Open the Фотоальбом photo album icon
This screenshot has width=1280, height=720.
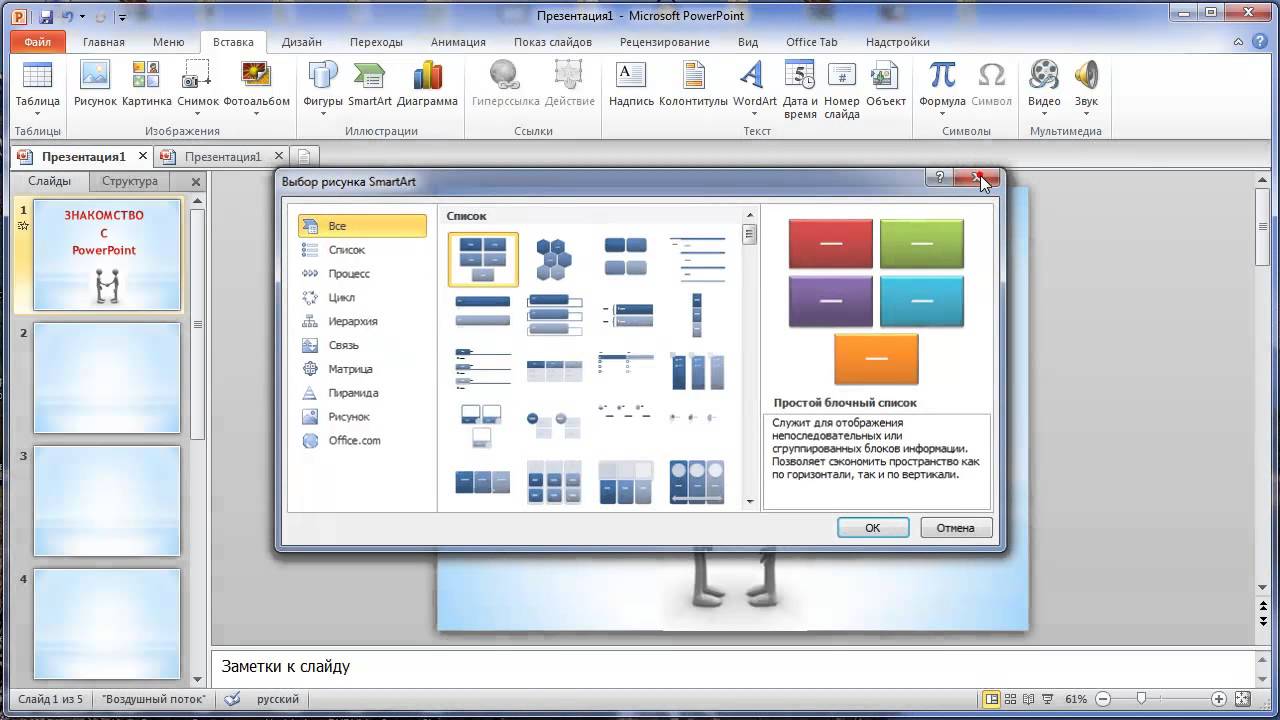256,76
